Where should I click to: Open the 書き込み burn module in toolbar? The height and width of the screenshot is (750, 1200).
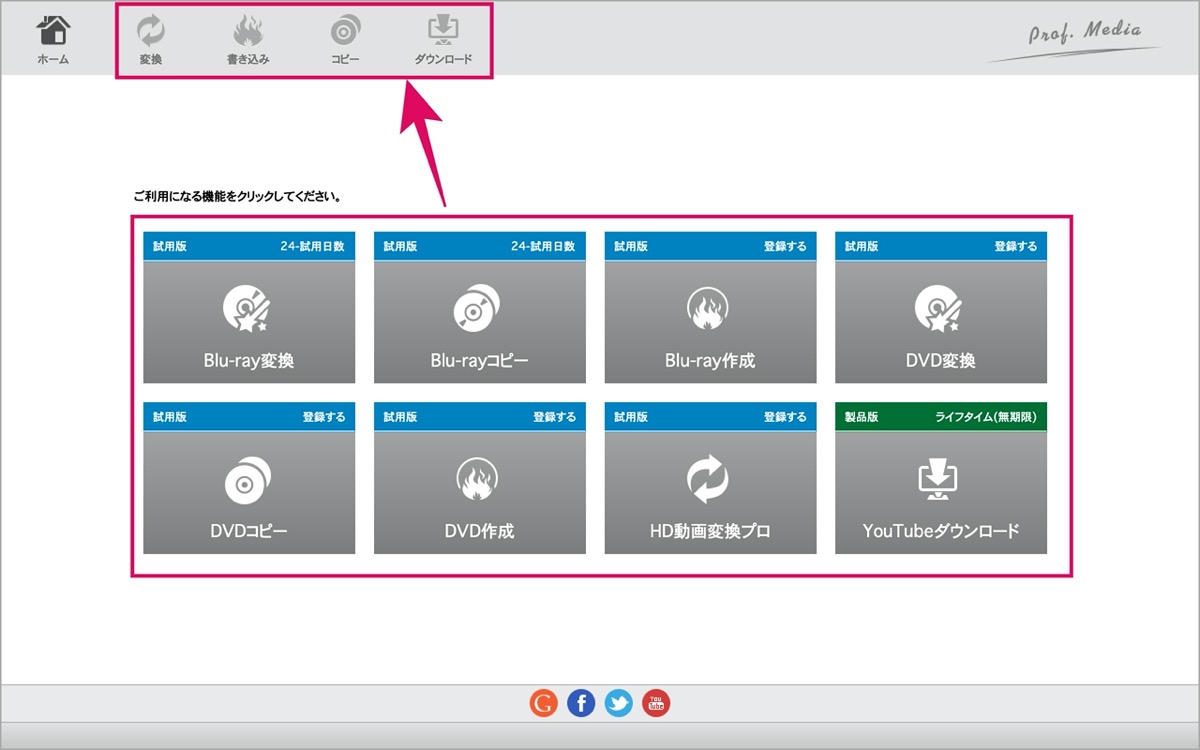248,40
